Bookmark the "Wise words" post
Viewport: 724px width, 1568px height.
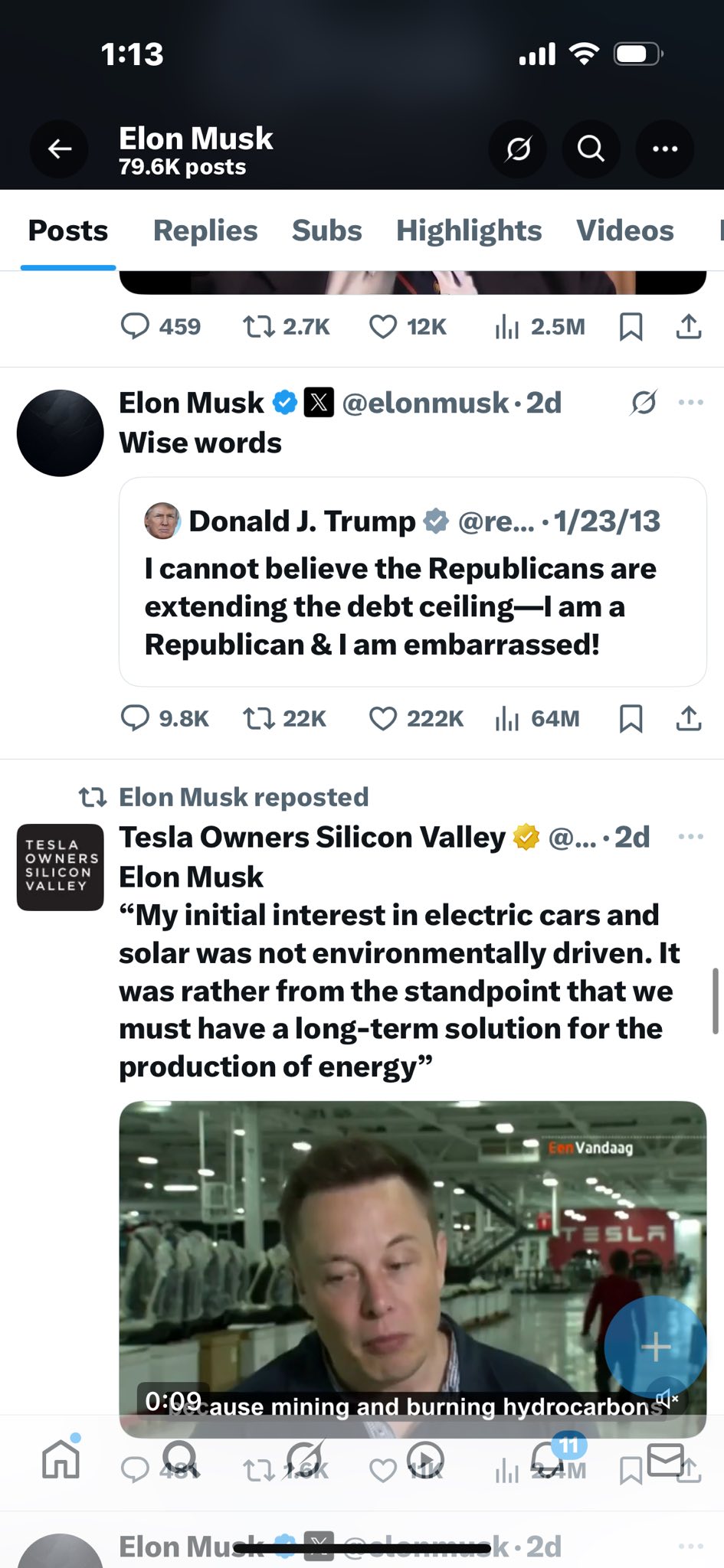[x=631, y=719]
